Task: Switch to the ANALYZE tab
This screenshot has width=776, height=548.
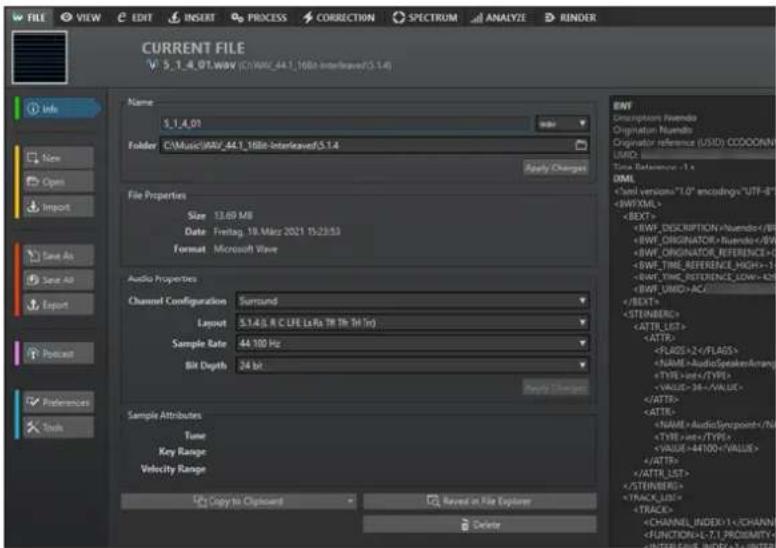Action: tap(498, 18)
